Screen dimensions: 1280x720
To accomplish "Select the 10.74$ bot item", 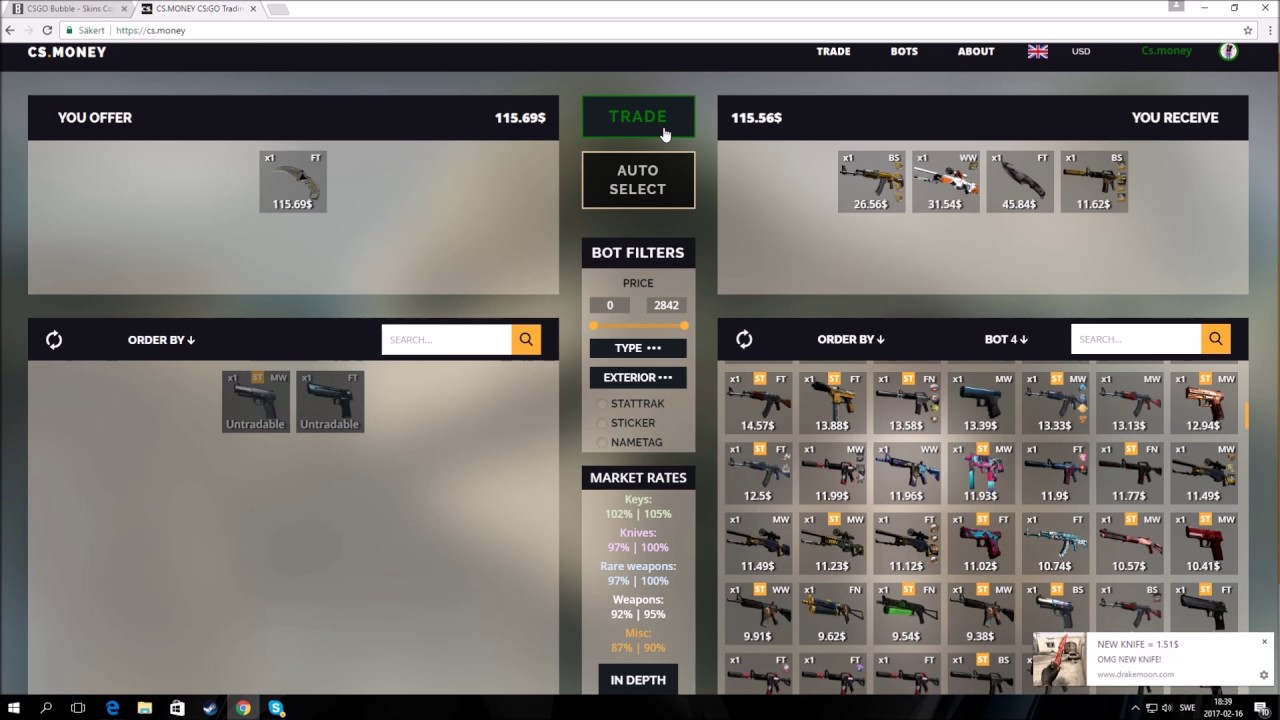I will [x=1055, y=543].
